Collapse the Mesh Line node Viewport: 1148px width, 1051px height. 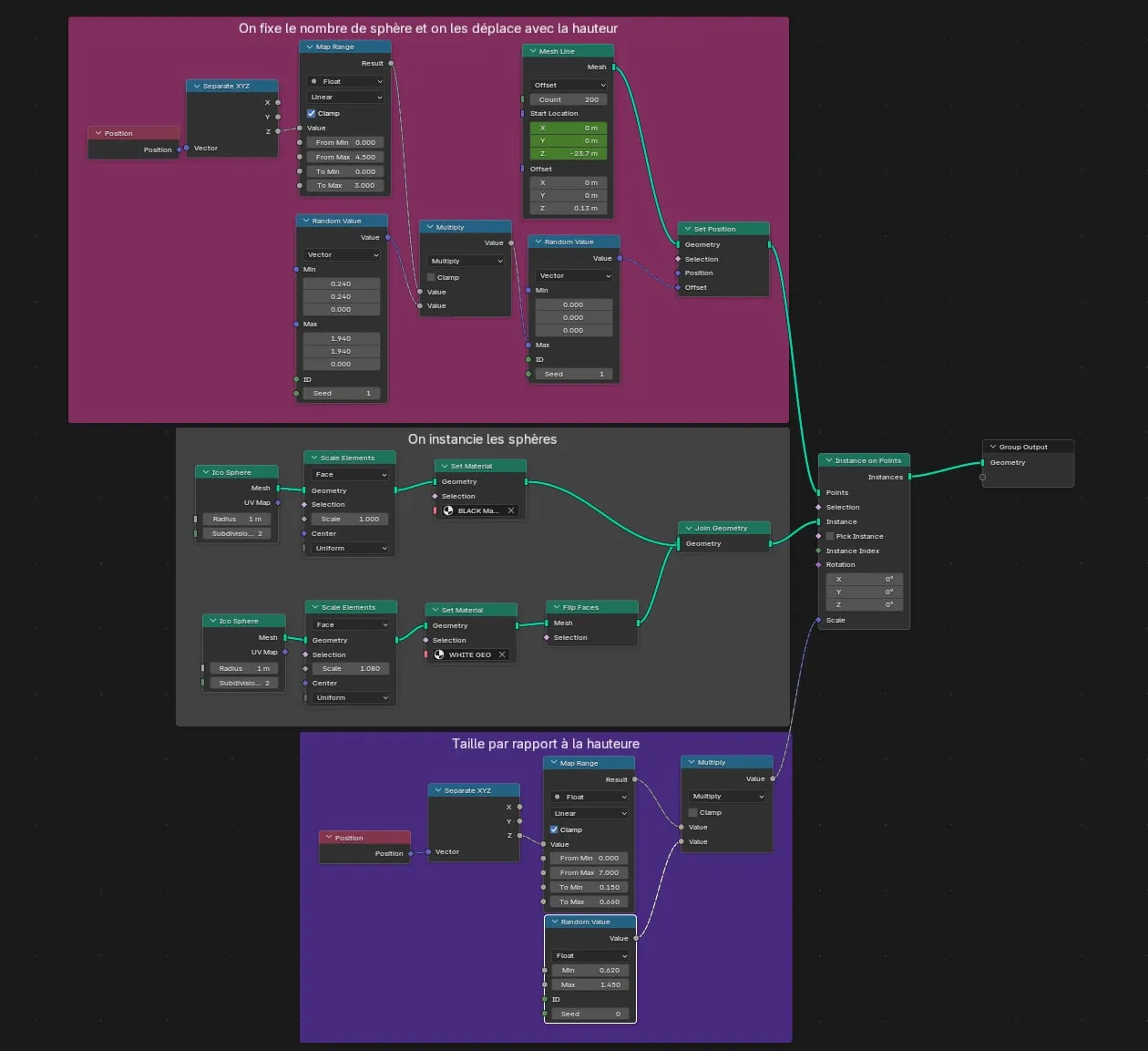(x=533, y=51)
